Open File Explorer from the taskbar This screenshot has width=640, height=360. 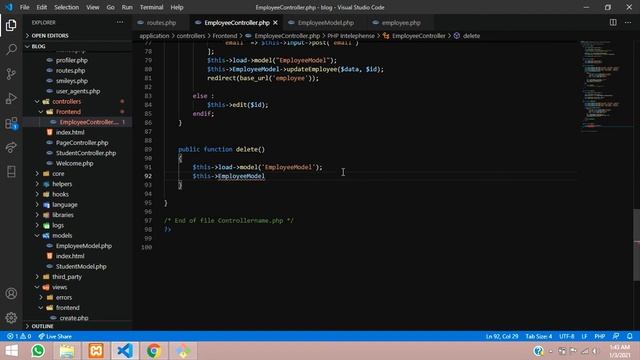[67, 351]
